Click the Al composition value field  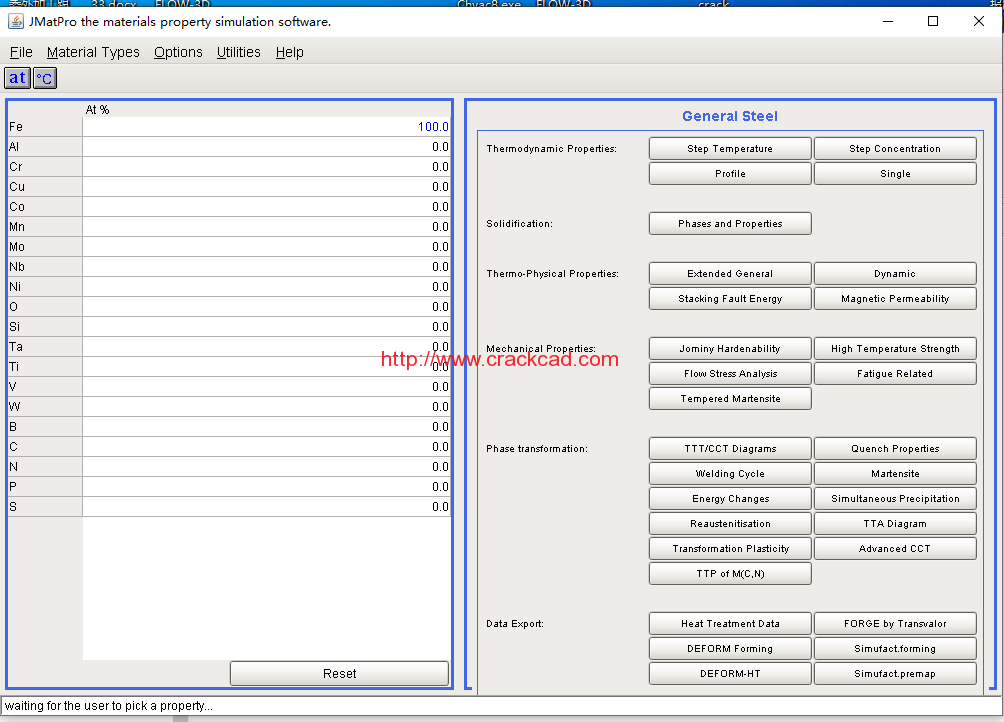pos(266,147)
